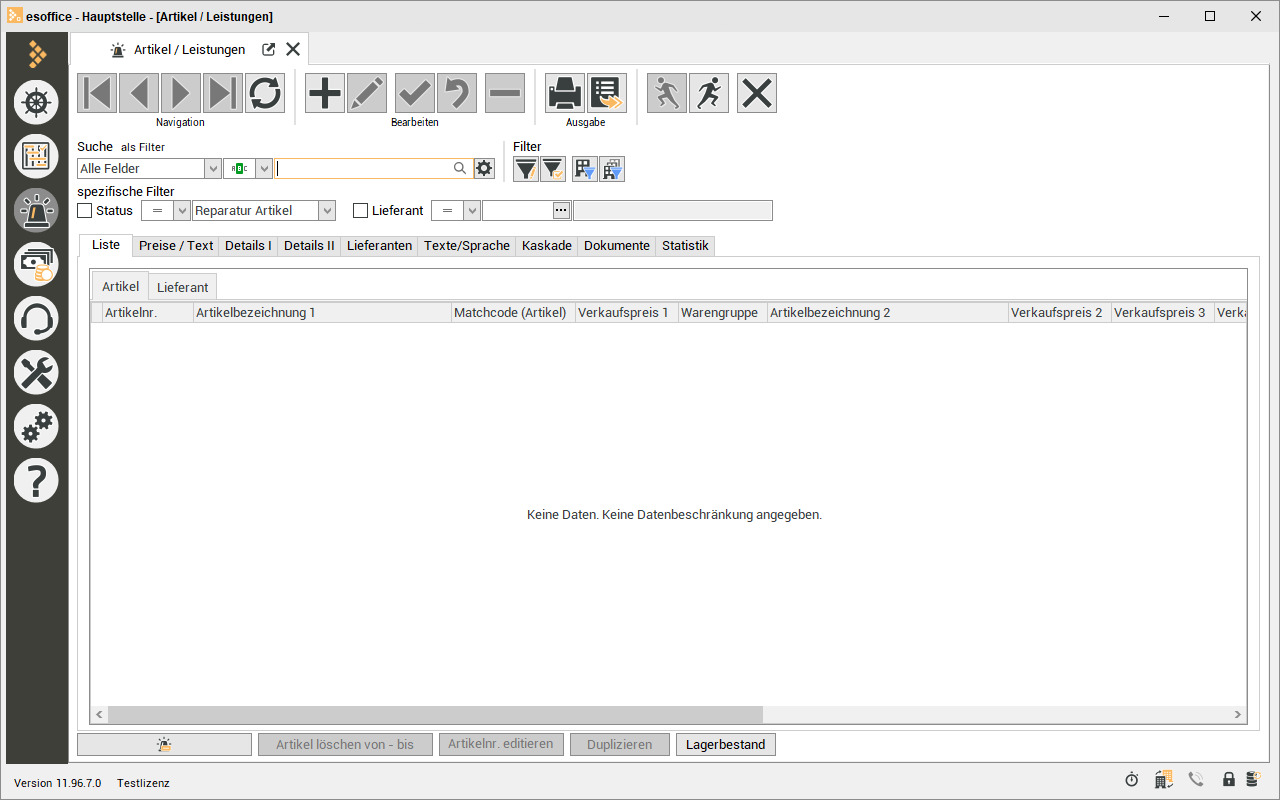1280x800 pixels.
Task: Open the Lieferanten tab
Action: coord(379,245)
